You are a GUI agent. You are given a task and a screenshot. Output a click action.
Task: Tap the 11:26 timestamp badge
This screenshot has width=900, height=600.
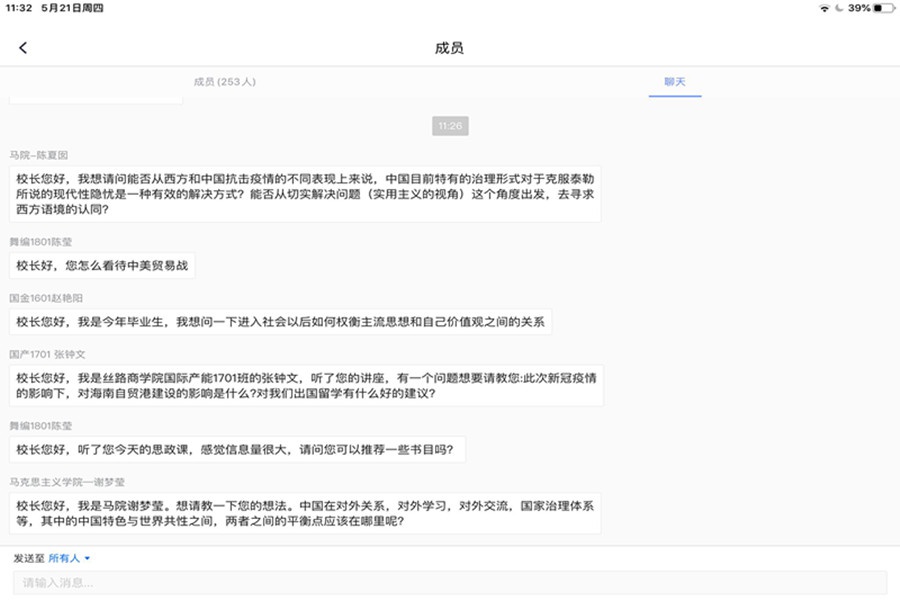click(450, 126)
